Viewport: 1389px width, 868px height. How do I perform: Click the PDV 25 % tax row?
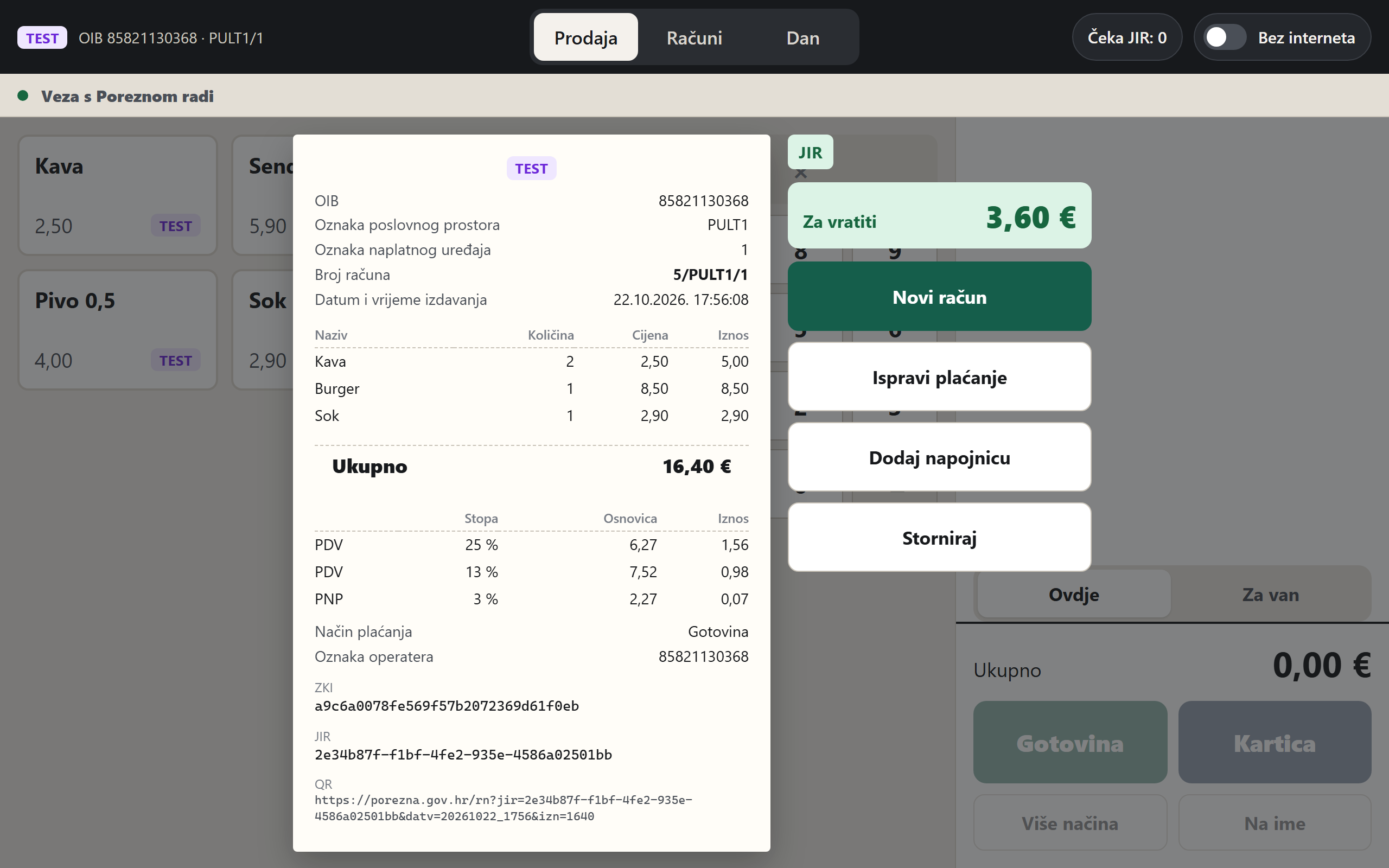532,545
